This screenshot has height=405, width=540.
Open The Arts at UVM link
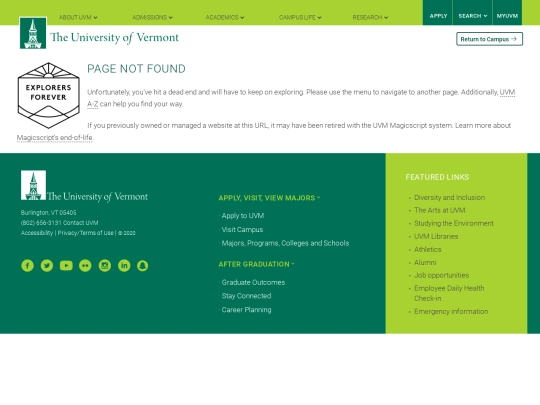439,210
